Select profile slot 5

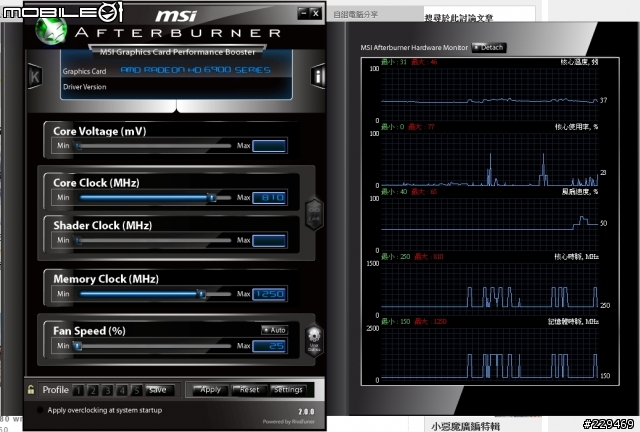[137, 390]
